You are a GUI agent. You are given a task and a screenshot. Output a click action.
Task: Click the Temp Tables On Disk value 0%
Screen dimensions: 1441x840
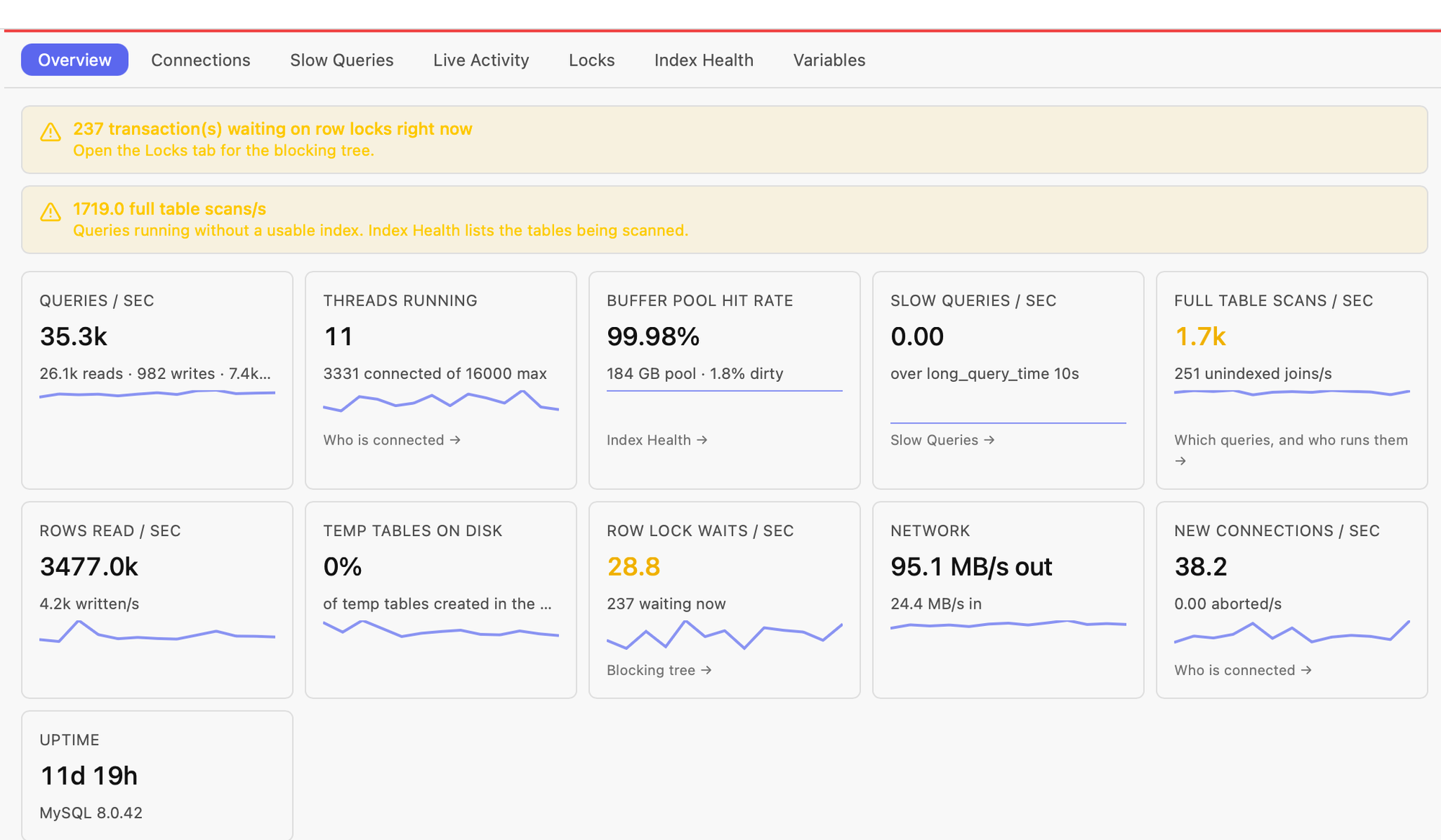pos(342,567)
